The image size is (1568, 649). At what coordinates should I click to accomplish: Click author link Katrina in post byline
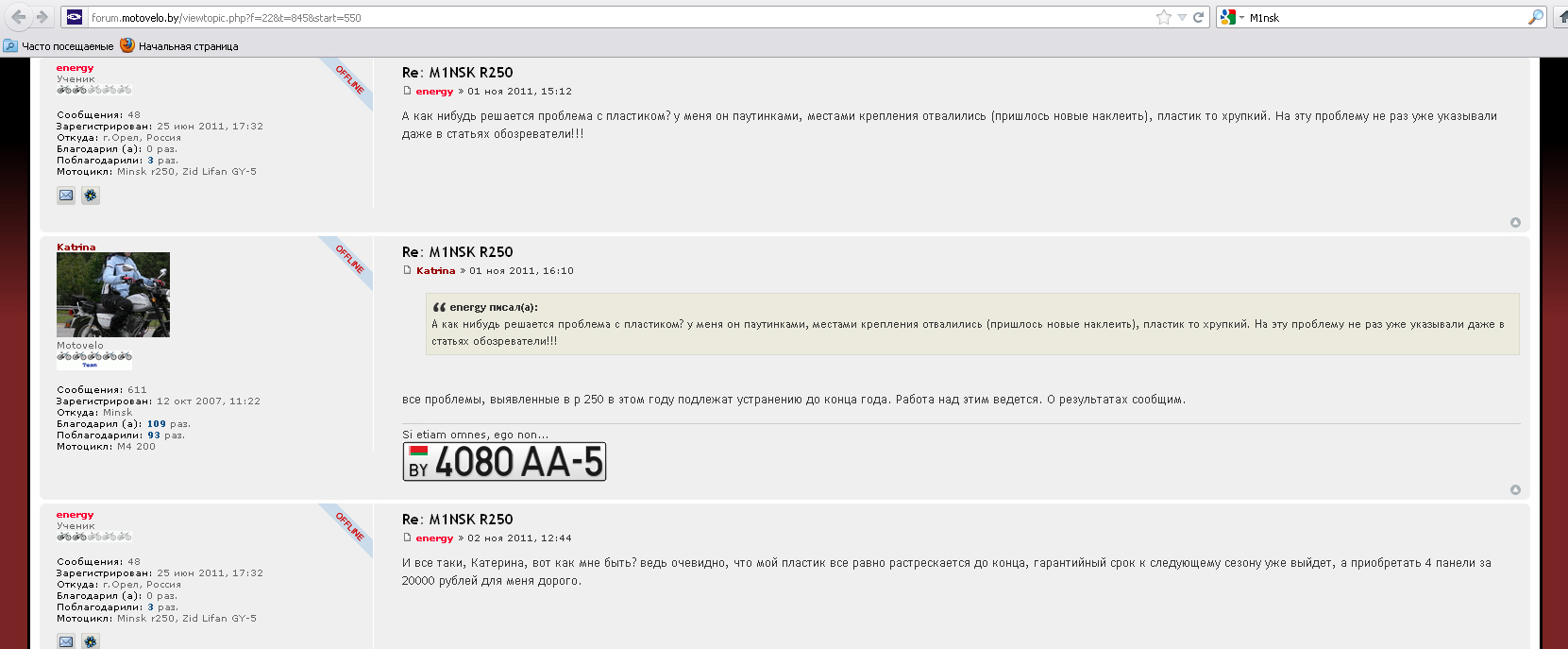436,271
